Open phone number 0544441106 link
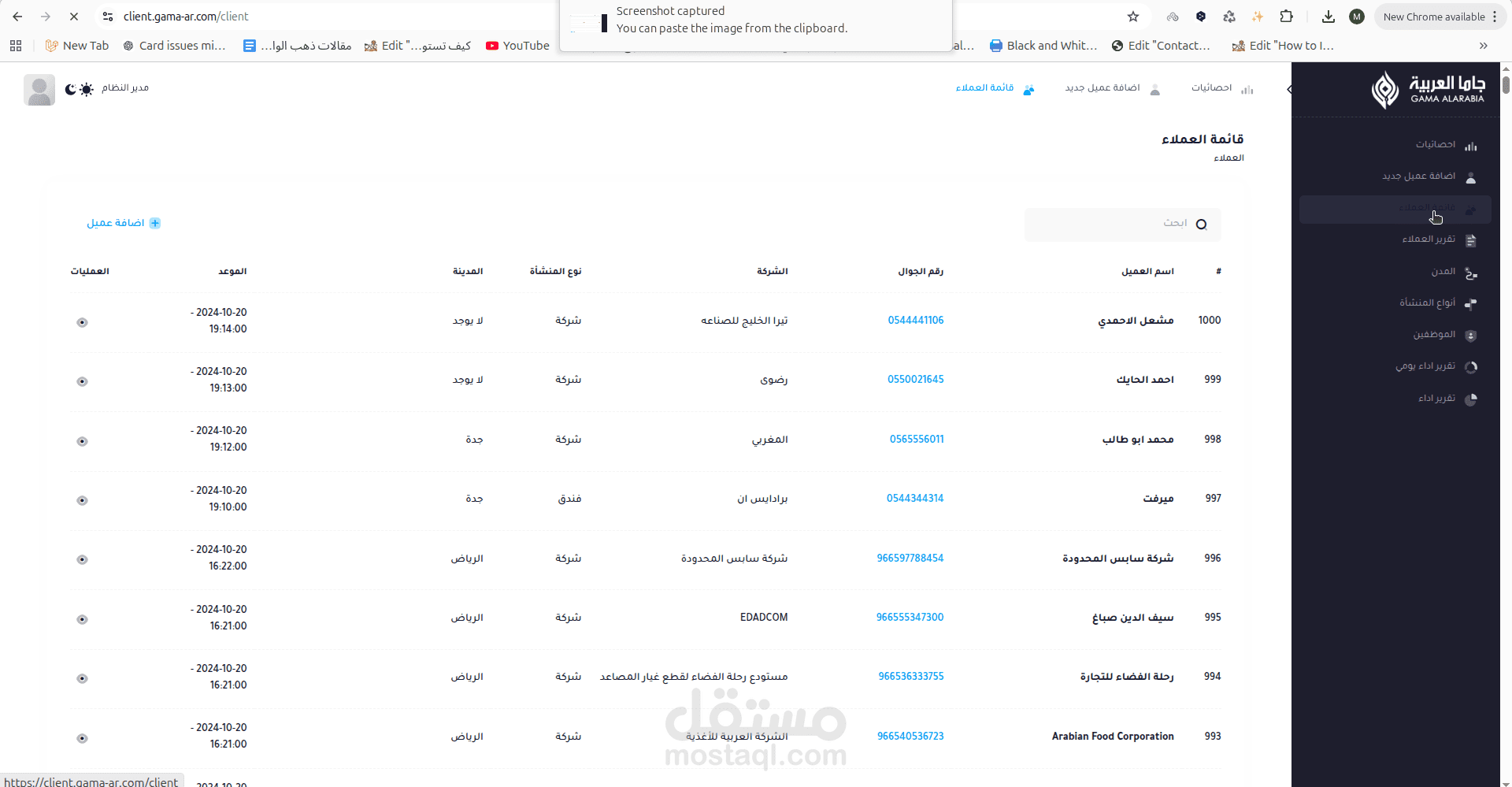The height and width of the screenshot is (787, 1512). (916, 320)
